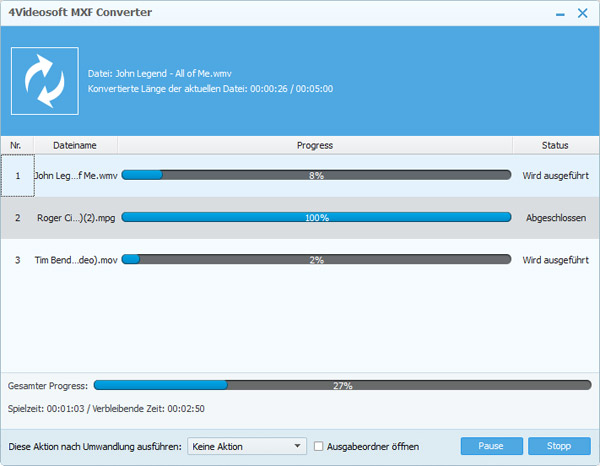Enable the Ausgabeordner öffnen checkbox
600x466 pixels.
[319, 446]
